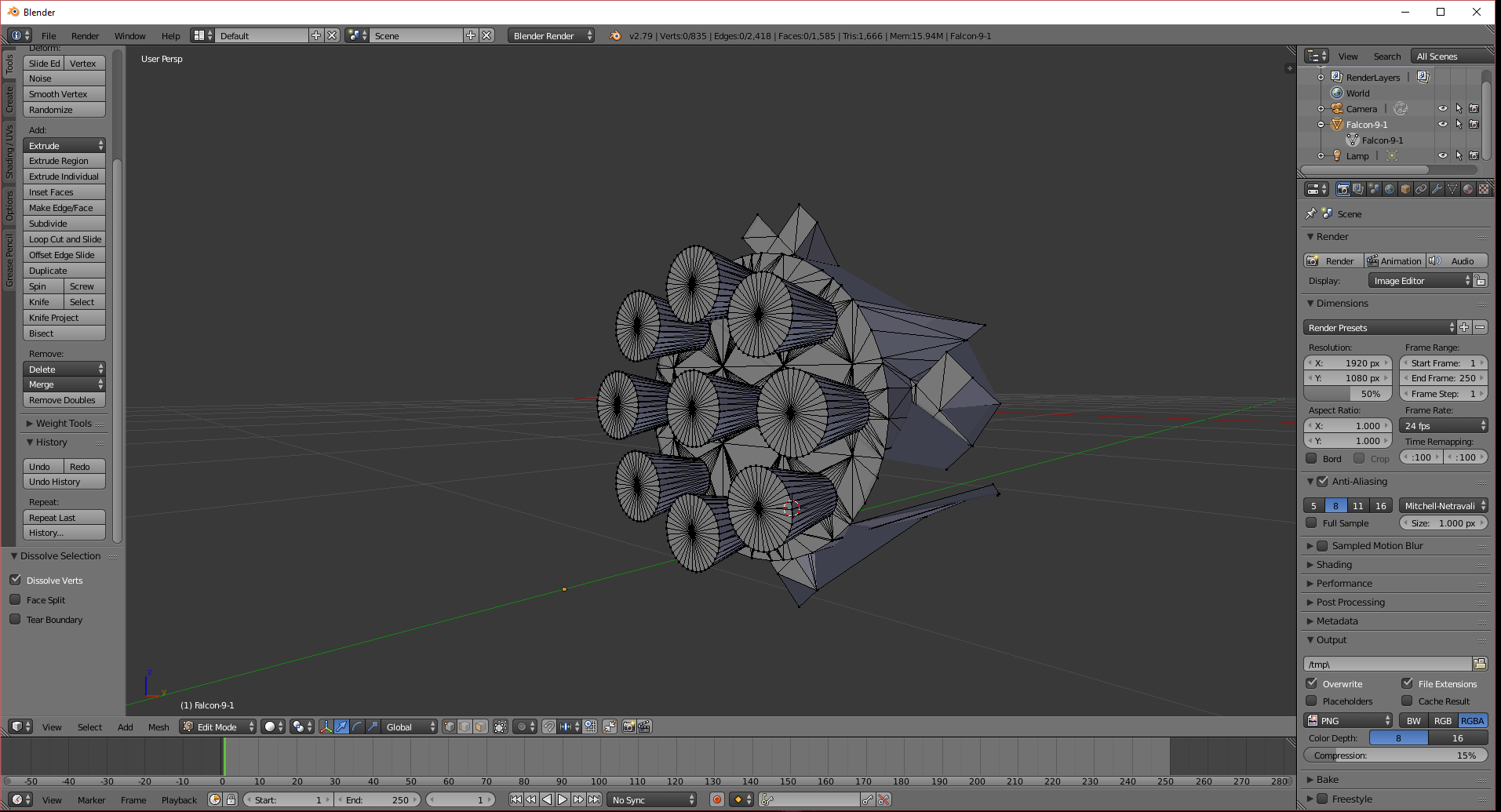This screenshot has height=812, width=1501.
Task: Open the PNG file format dropdown
Action: coord(1347,720)
